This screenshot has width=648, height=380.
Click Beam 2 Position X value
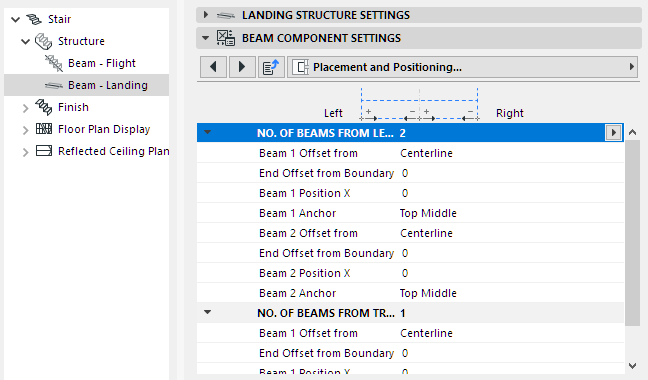coord(405,273)
